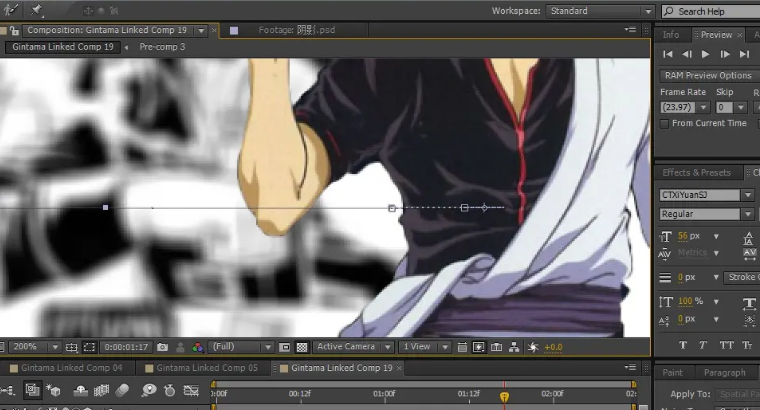Take a snapshot with the camera icon

(162, 347)
